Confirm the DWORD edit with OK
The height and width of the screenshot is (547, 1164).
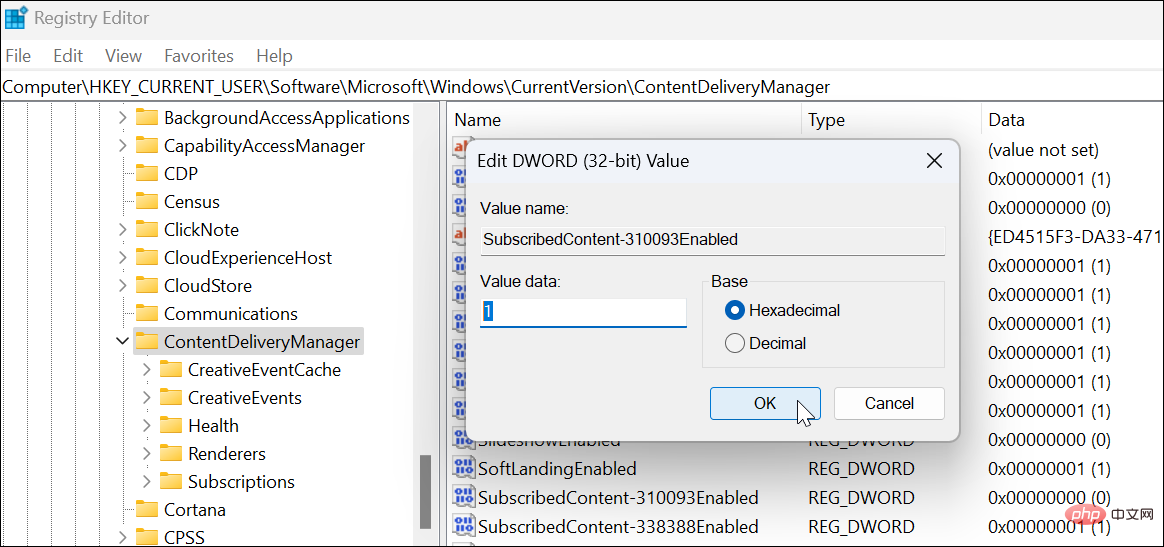pos(765,403)
